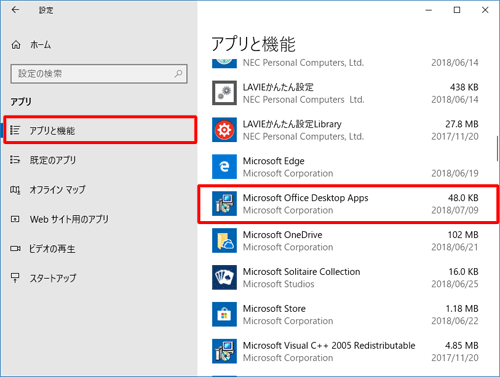Click the スタートアップ startup icon
Viewport: 500px width, 377px height.
[15, 278]
